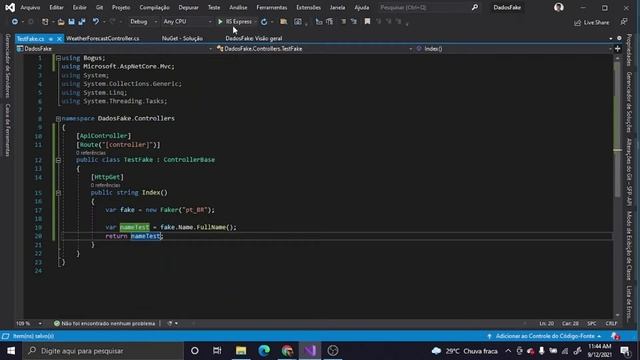Viewport: 640px width, 360px height.
Task: Start debugging with IIS Express
Action: [x=235, y=22]
